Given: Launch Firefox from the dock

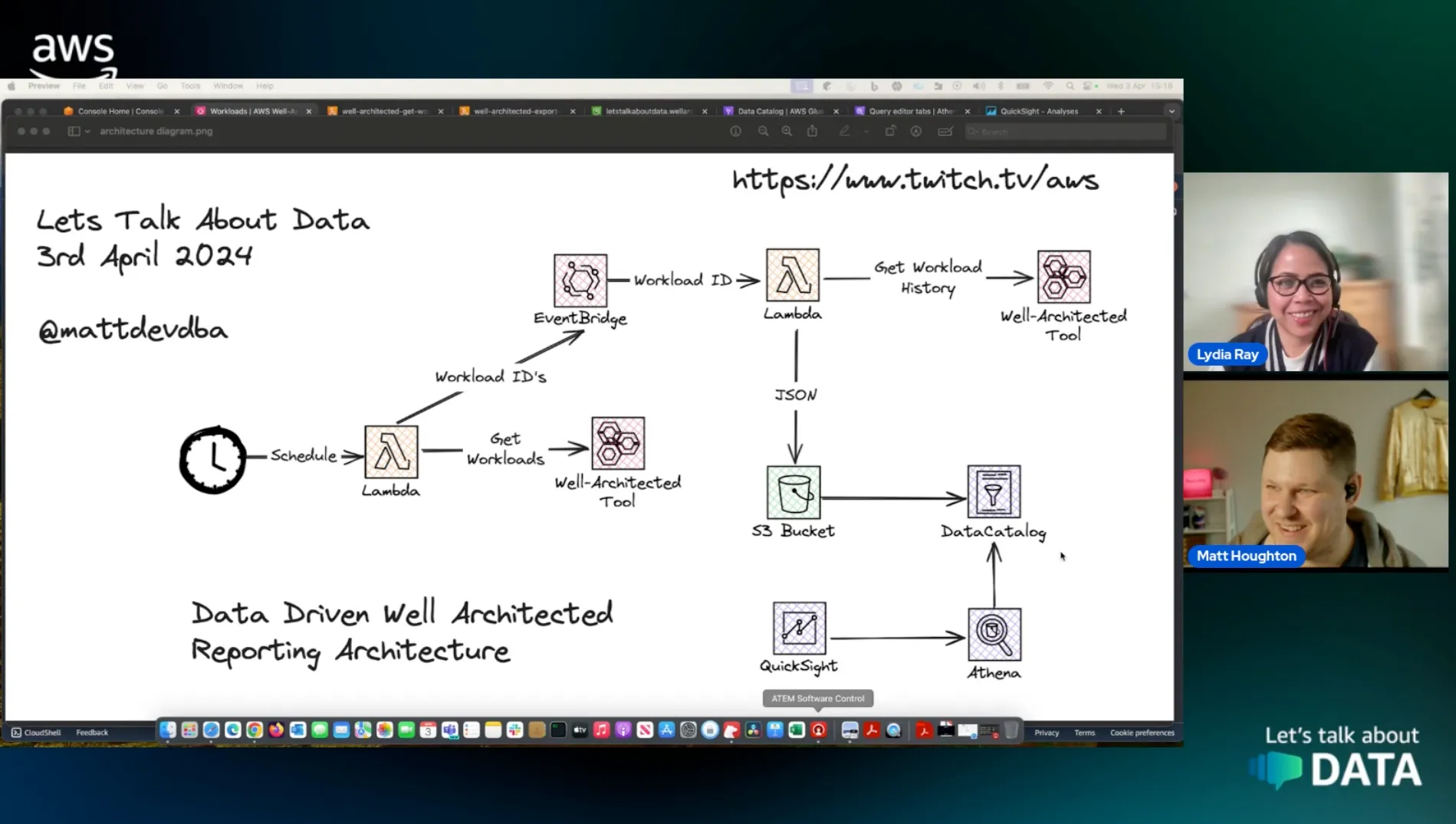Looking at the screenshot, I should (x=276, y=730).
